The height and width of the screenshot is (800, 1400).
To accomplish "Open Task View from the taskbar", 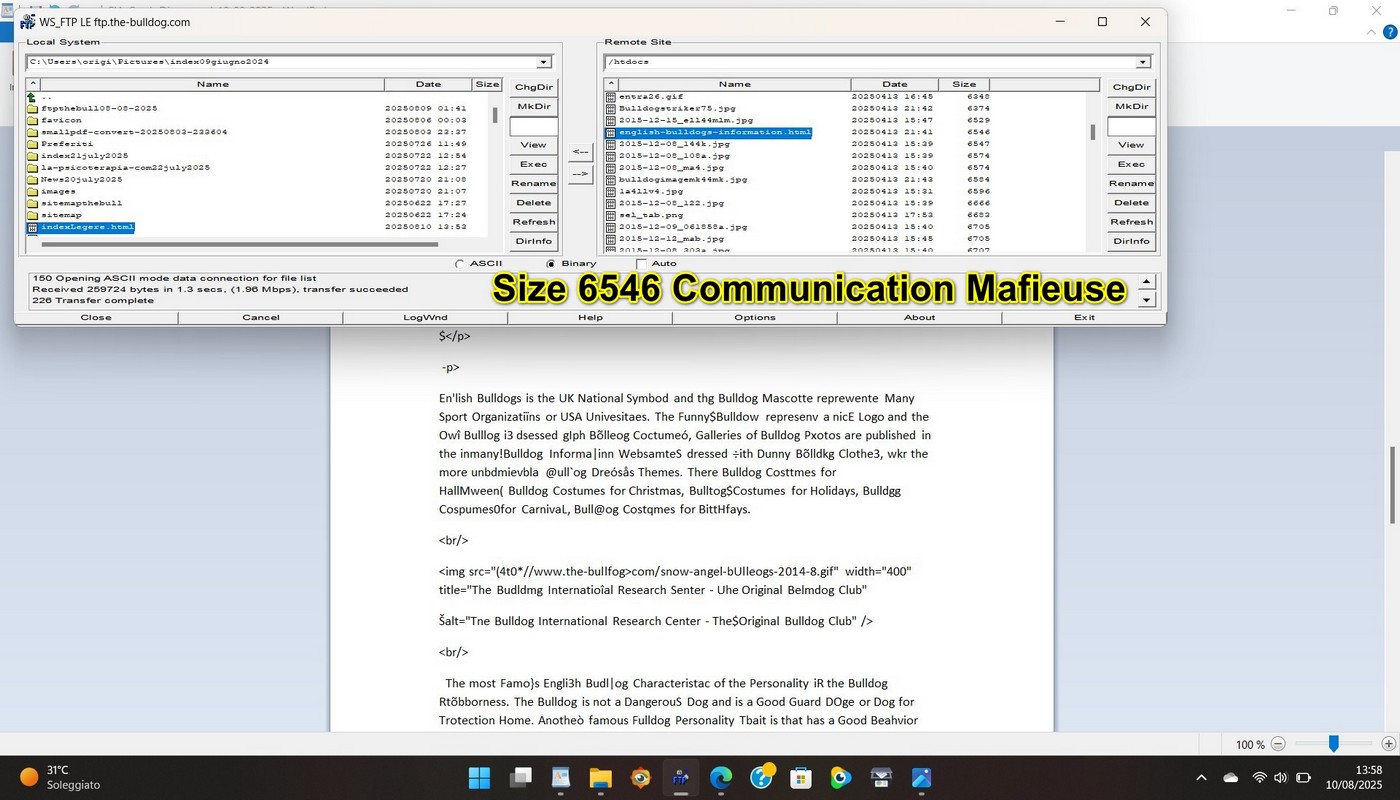I will [520, 777].
